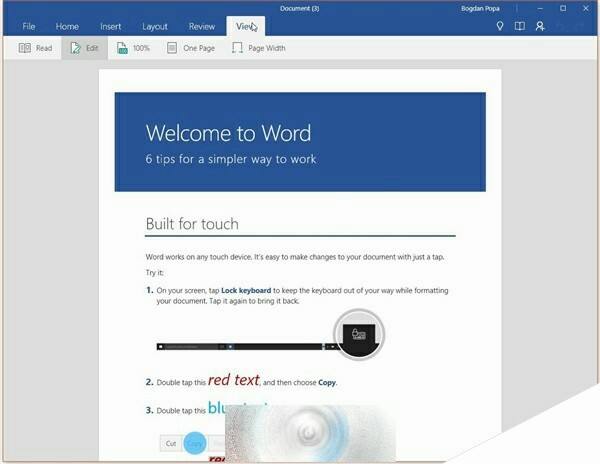The image size is (600, 464).
Task: Click the Read mode book icon
Action: tap(25, 48)
